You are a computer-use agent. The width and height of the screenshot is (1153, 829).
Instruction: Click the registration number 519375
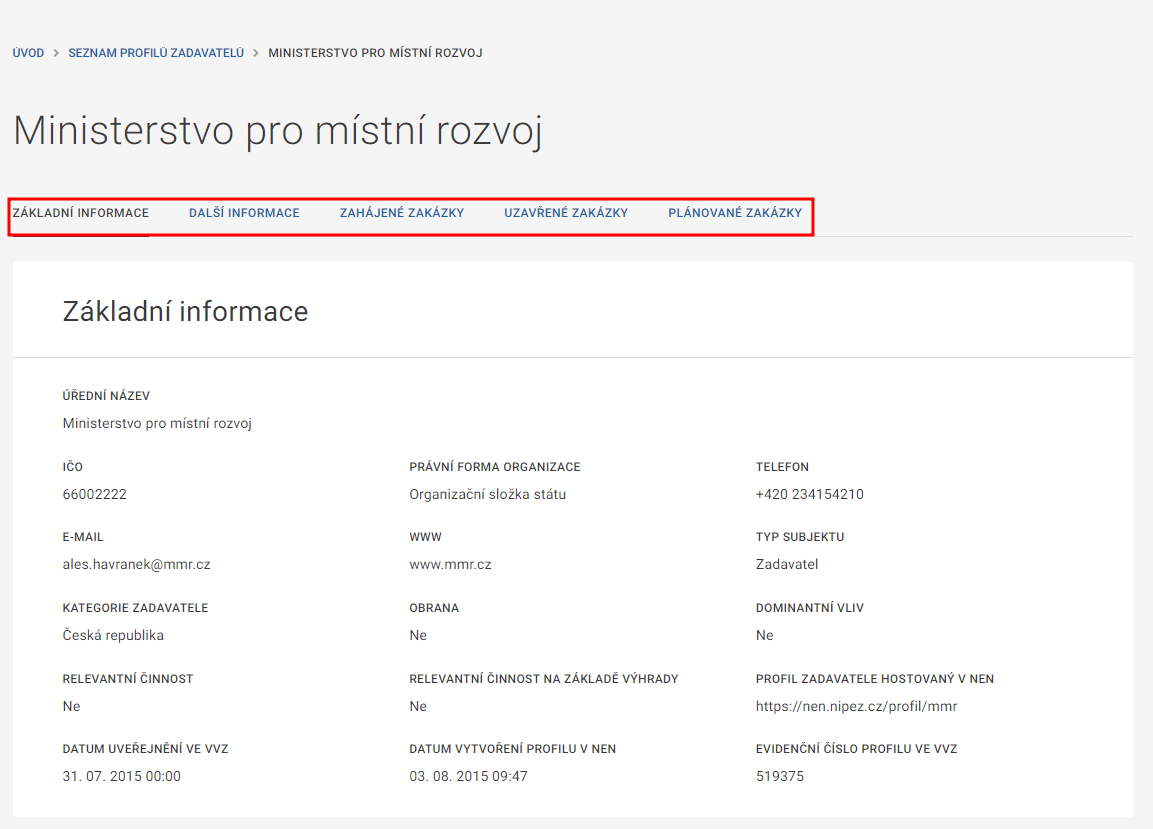pos(780,776)
